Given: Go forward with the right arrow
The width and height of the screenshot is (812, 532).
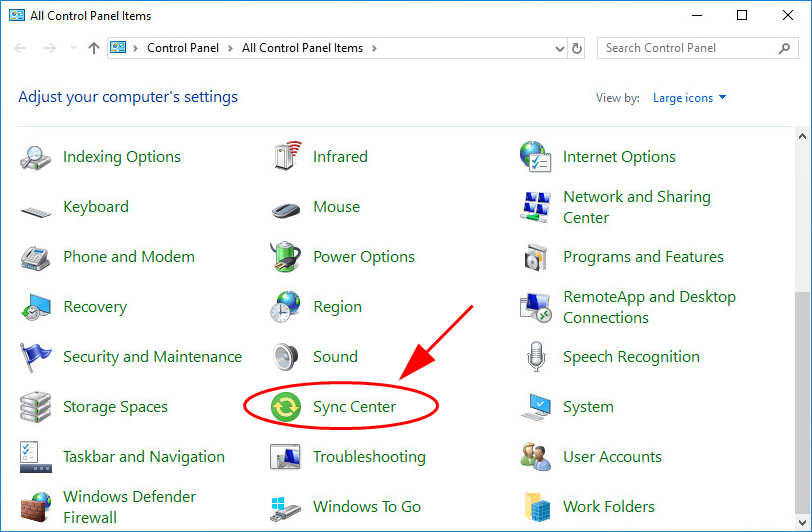Looking at the screenshot, I should [x=50, y=48].
